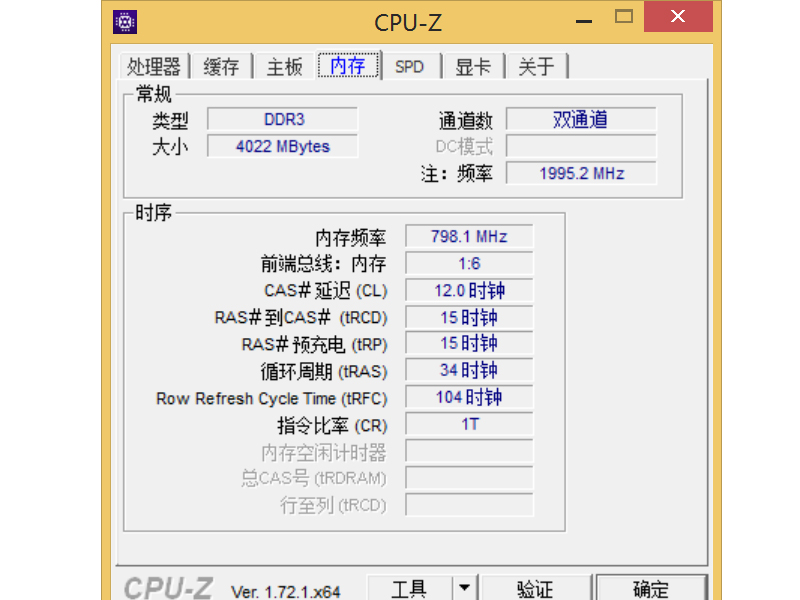Click the empty 行至列 (tRCD) field
The height and width of the screenshot is (600, 800).
click(x=469, y=505)
